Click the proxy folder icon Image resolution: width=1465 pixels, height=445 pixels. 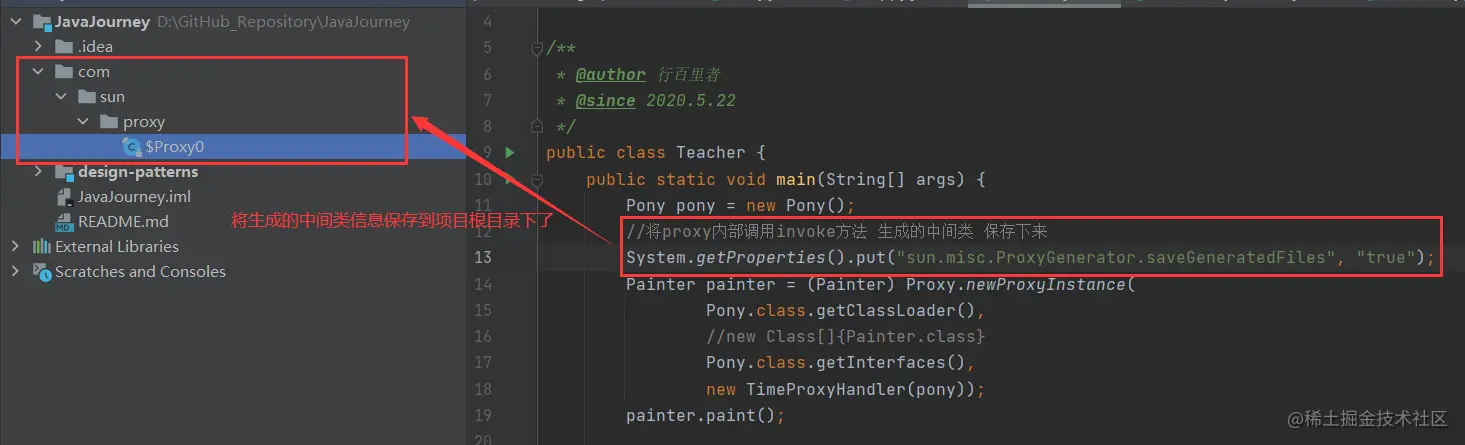pos(110,121)
